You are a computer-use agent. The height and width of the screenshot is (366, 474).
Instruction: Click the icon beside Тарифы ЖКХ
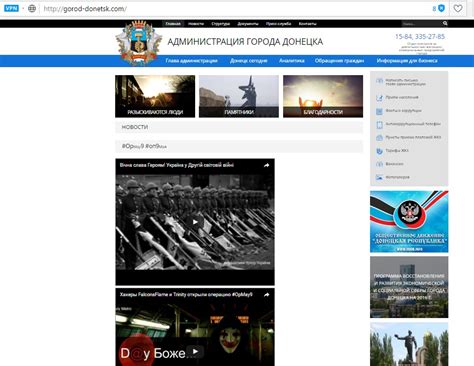[x=379, y=151]
